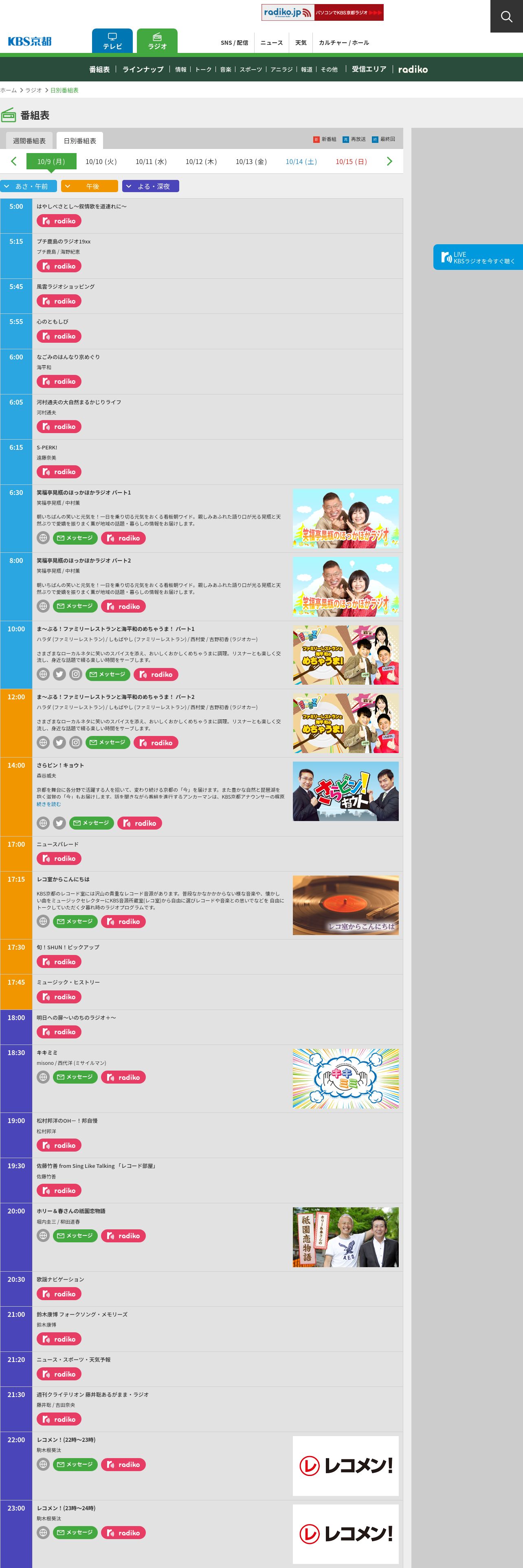523x1568 pixels.
Task: Go to next week arrow
Action: 390,161
